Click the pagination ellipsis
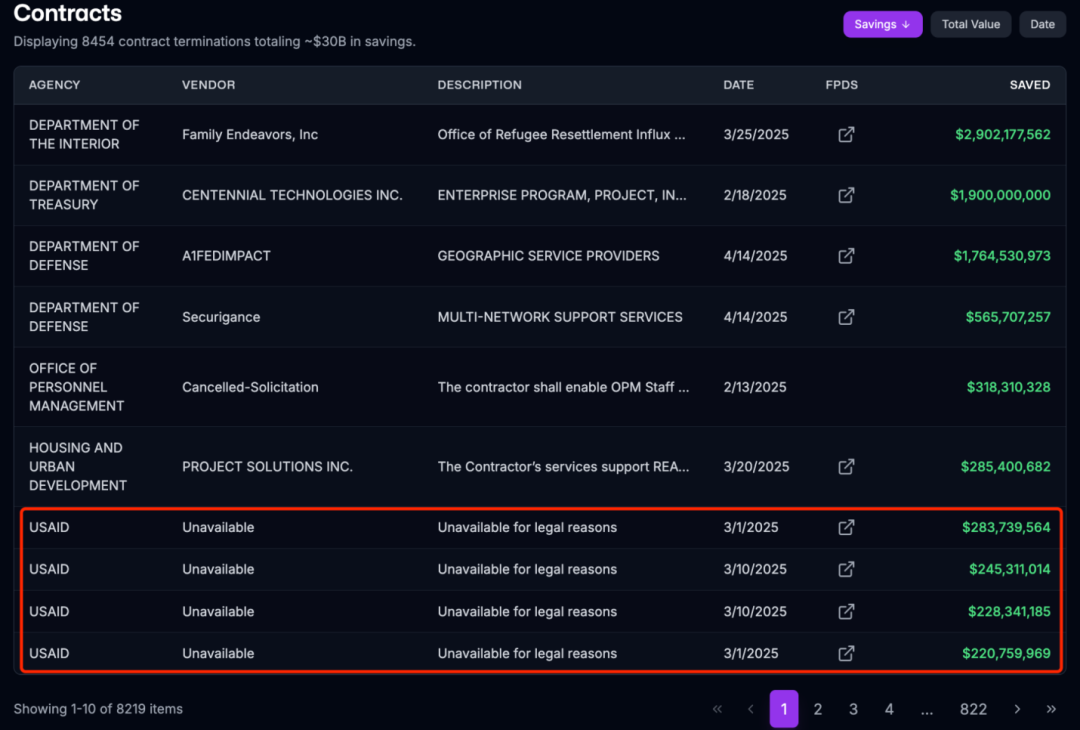Screen dimensions: 1080x730 coord(927,710)
